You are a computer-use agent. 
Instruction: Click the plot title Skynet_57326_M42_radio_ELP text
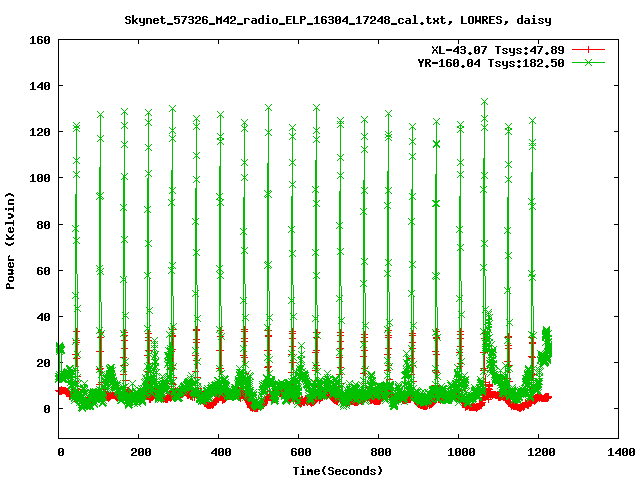pyautogui.click(x=338, y=20)
